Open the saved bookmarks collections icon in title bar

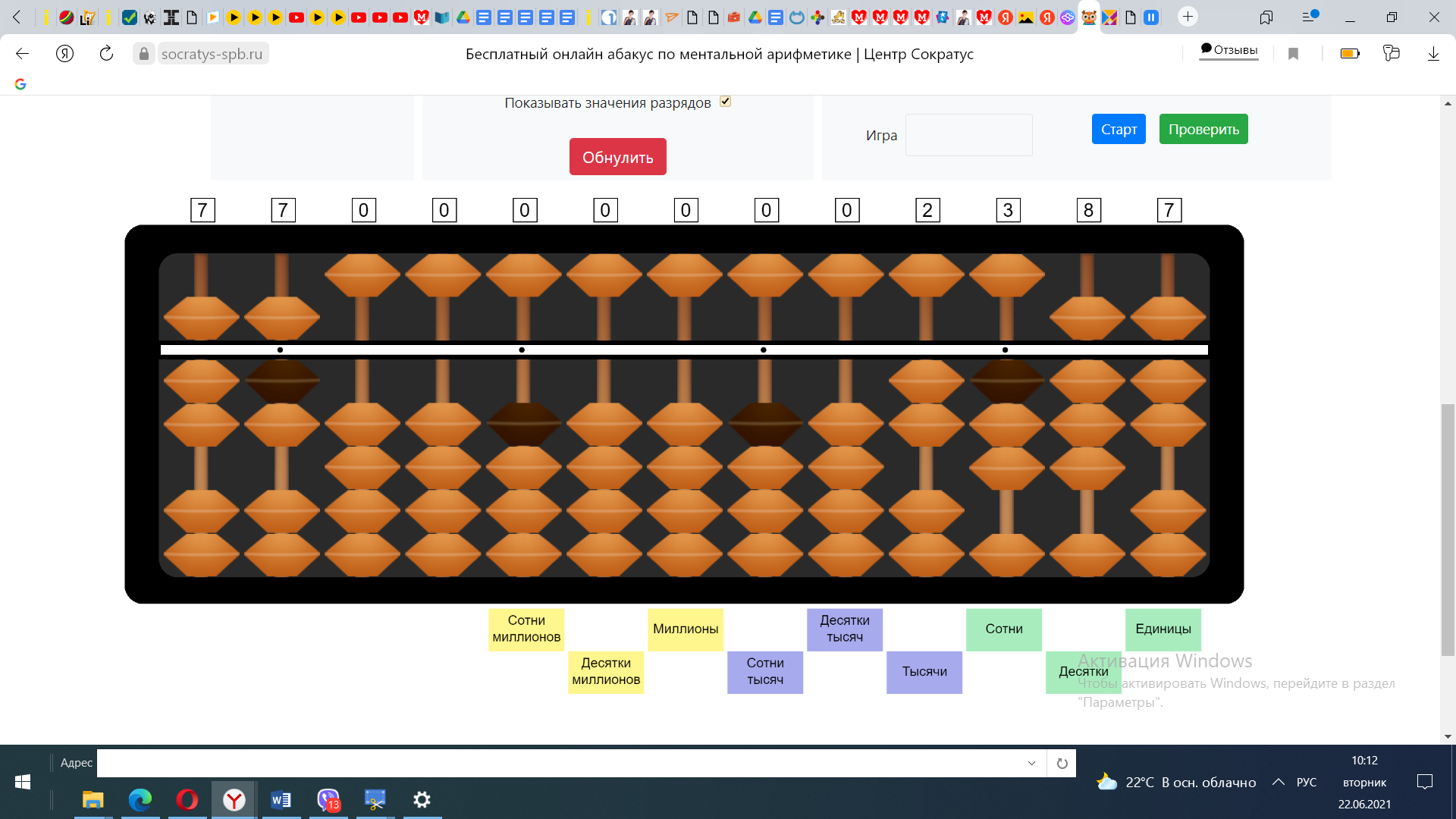(x=1266, y=17)
